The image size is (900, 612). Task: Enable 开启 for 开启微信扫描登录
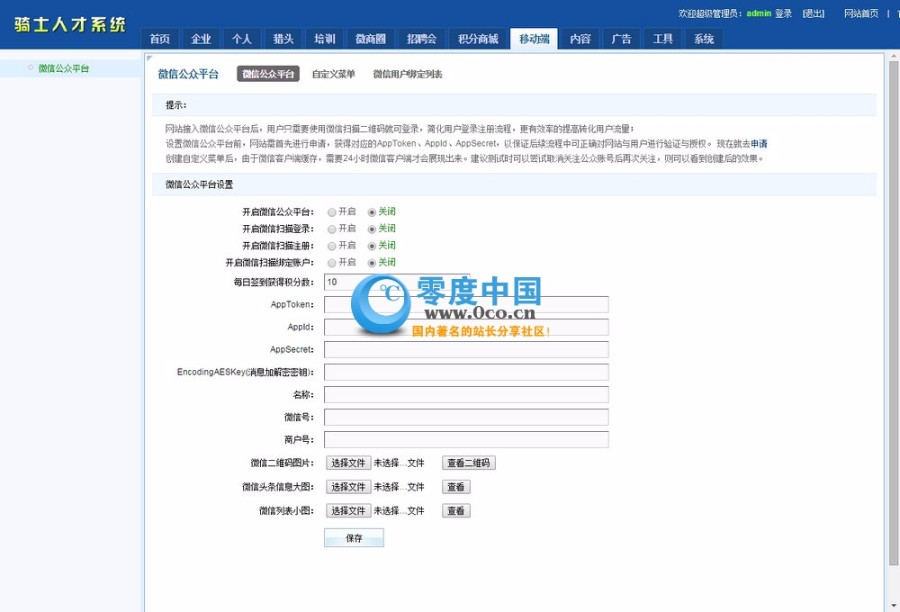[332, 228]
